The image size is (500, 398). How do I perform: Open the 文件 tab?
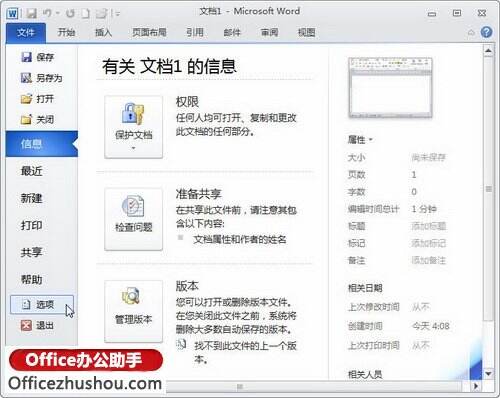click(26, 32)
